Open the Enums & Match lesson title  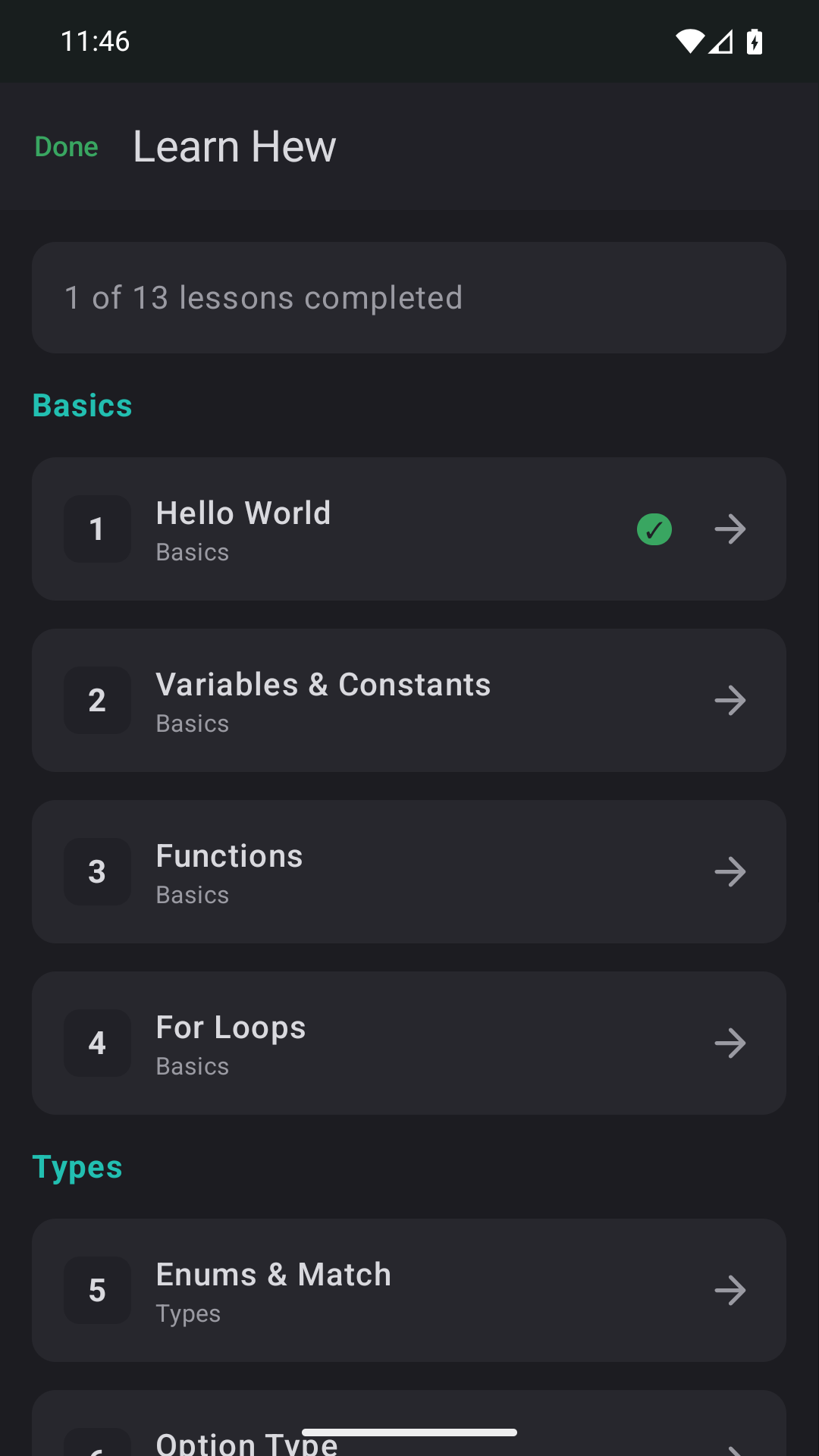click(274, 1275)
